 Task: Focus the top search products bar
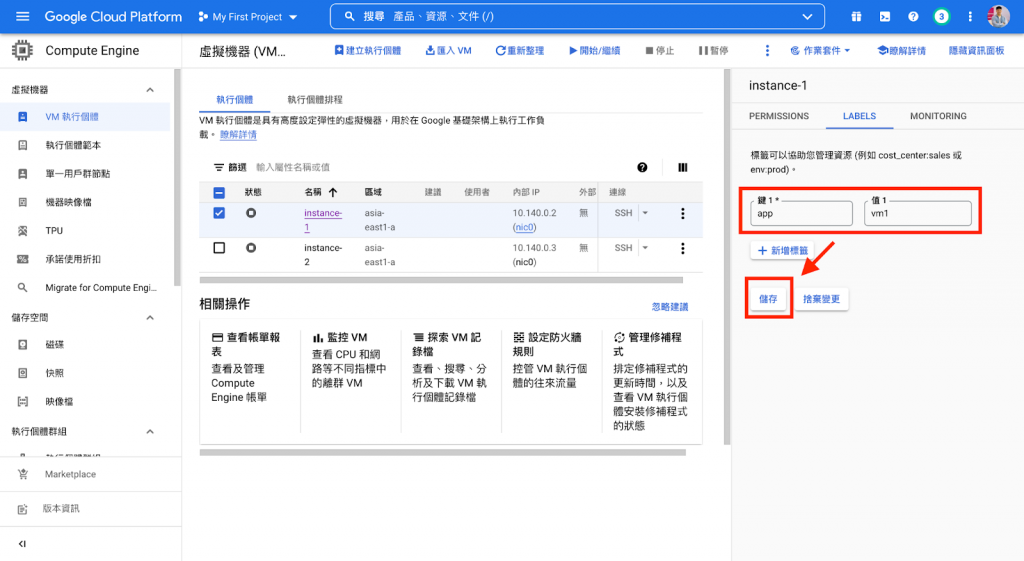click(577, 16)
